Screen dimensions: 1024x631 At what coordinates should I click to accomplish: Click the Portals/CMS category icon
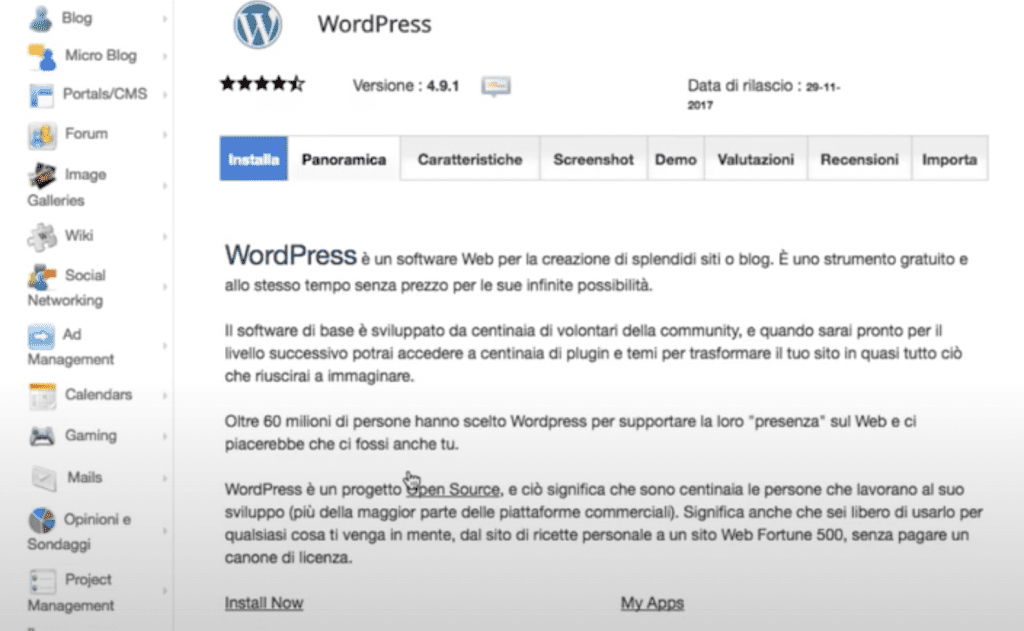[x=41, y=95]
